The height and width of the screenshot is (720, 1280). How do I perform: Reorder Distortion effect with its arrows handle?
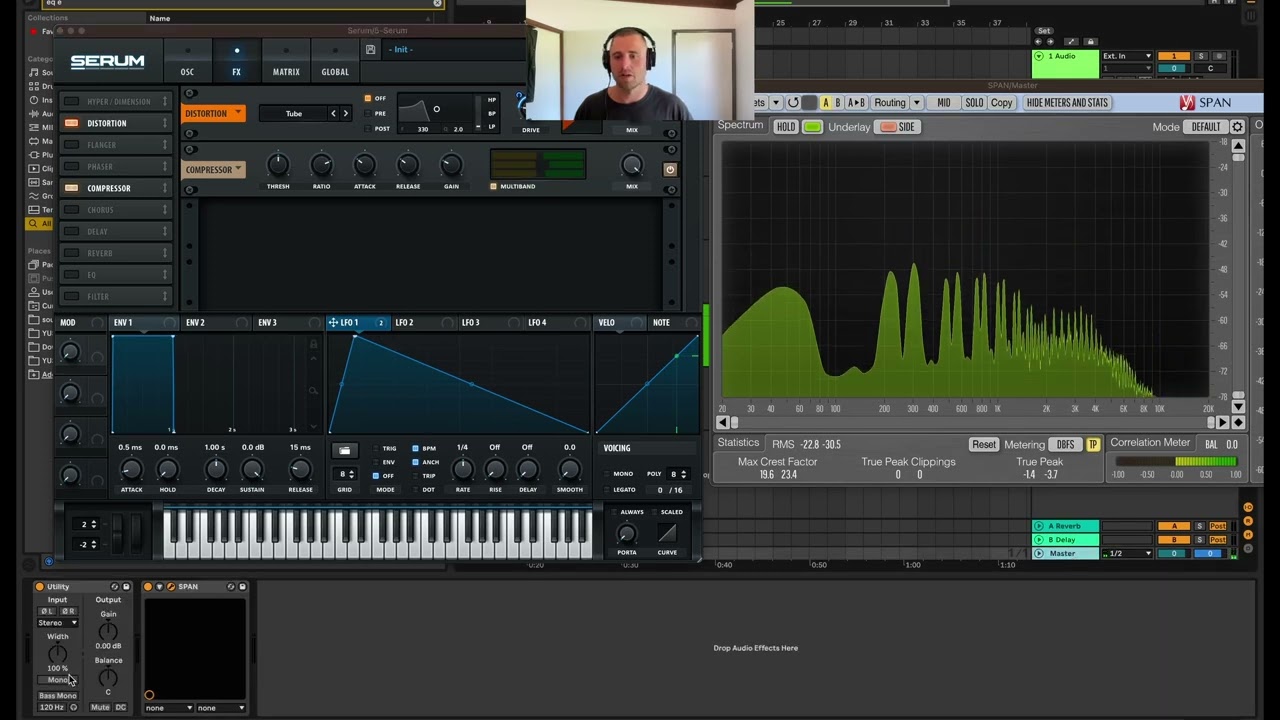tap(165, 123)
